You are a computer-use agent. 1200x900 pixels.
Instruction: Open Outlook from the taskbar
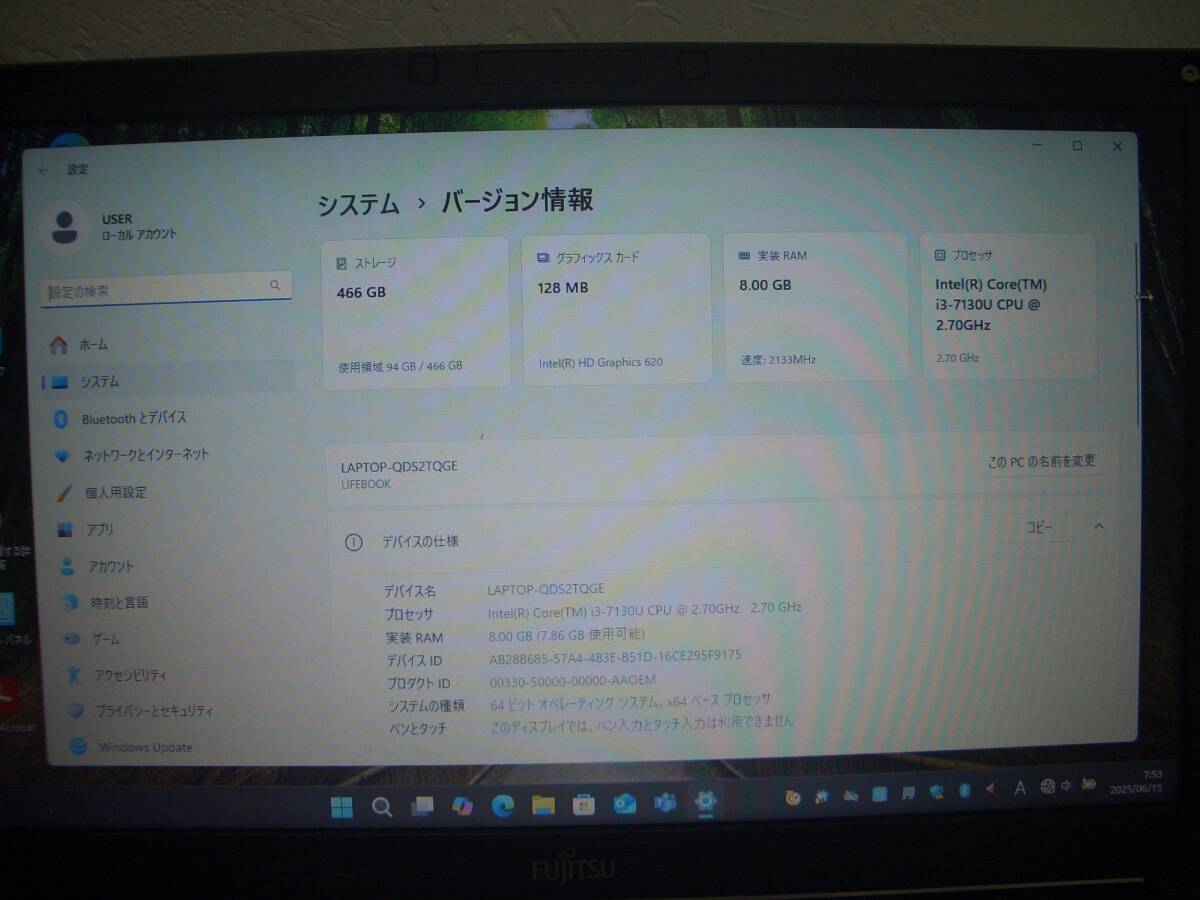(625, 803)
